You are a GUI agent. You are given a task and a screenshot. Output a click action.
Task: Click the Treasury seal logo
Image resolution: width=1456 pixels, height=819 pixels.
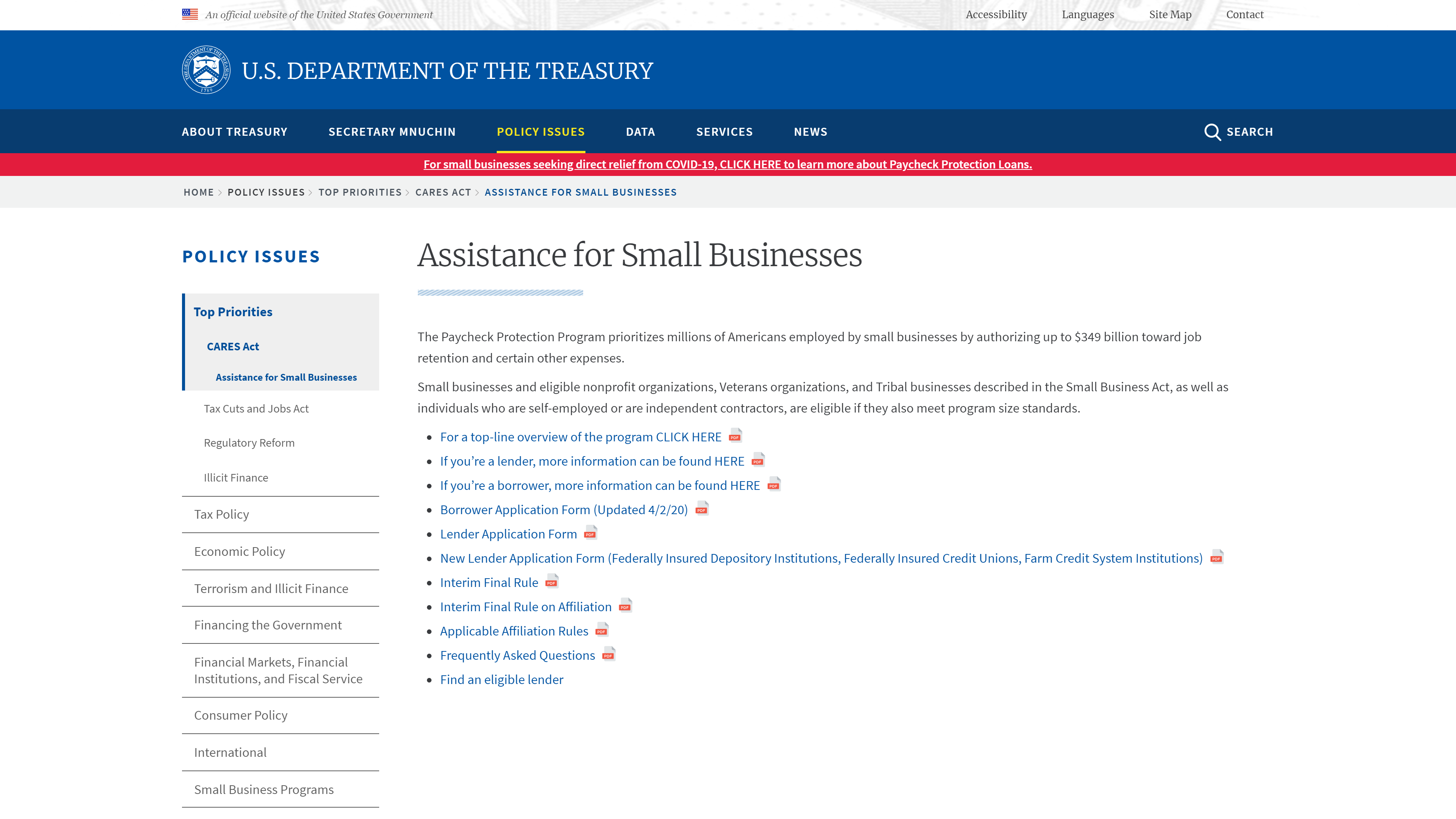206,70
